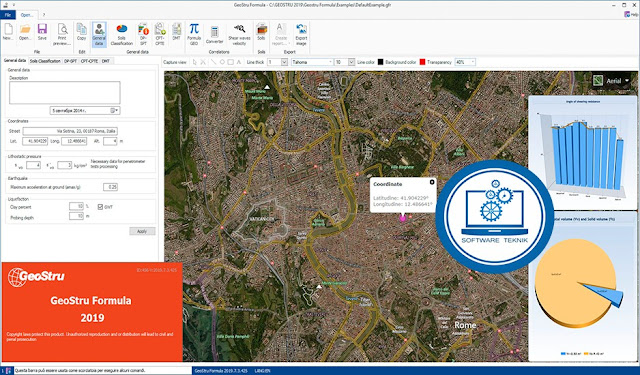Image resolution: width=640 pixels, height=375 pixels.
Task: Click the Maximum acceleration at ground field
Action: coord(110,187)
